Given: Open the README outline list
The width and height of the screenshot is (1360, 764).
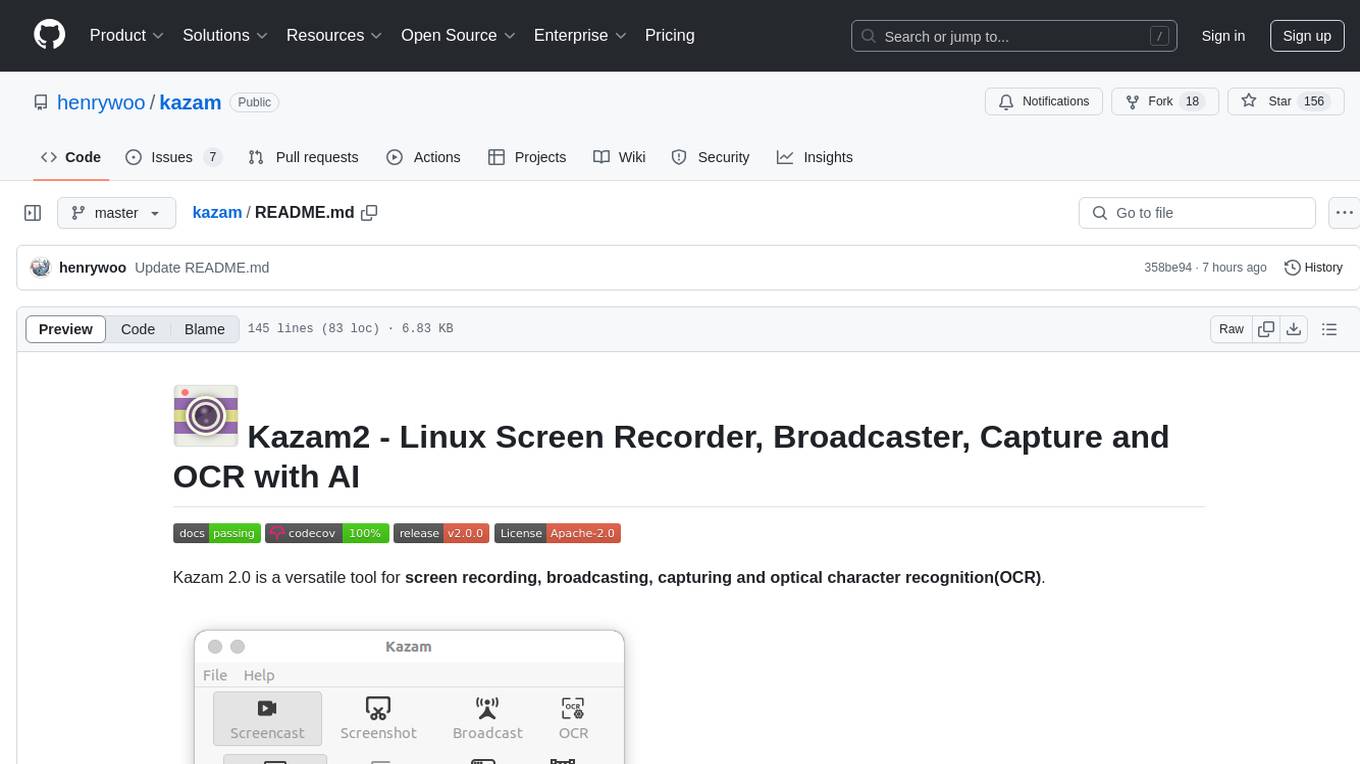Looking at the screenshot, I should (1329, 329).
